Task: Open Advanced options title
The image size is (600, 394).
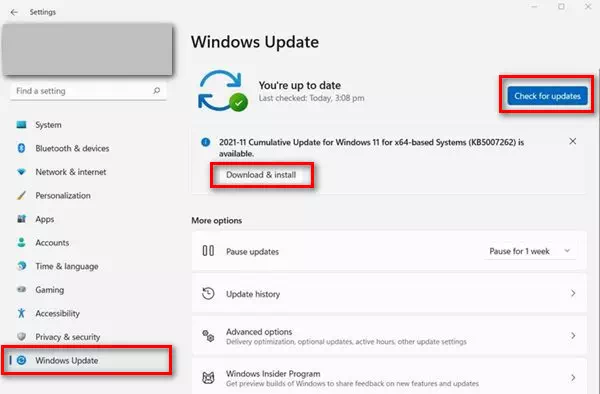Action: (x=259, y=332)
